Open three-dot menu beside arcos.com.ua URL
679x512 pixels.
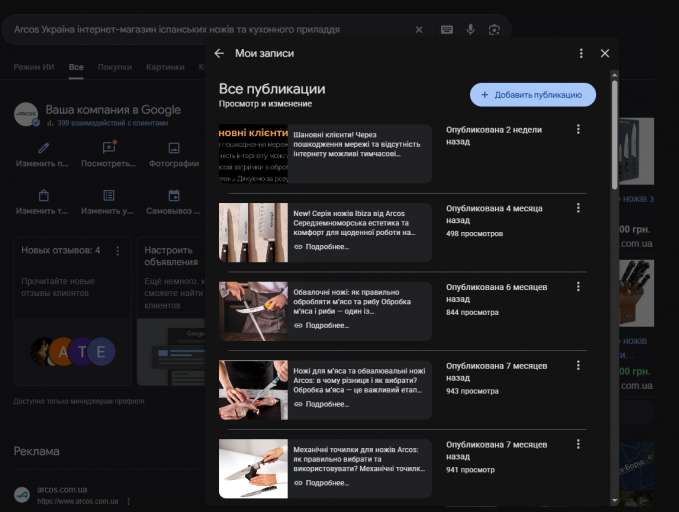point(129,501)
